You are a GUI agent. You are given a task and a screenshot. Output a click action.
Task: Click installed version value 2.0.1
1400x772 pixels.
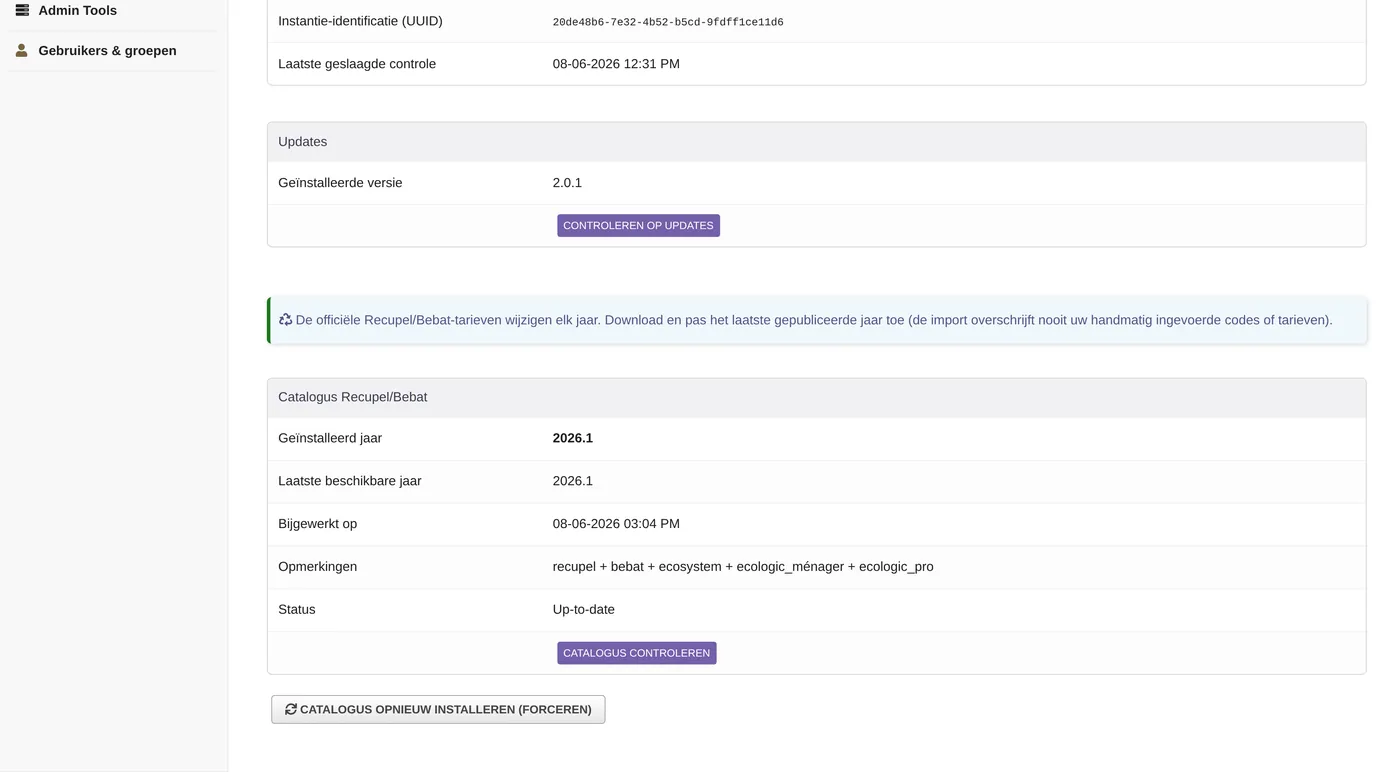click(567, 183)
